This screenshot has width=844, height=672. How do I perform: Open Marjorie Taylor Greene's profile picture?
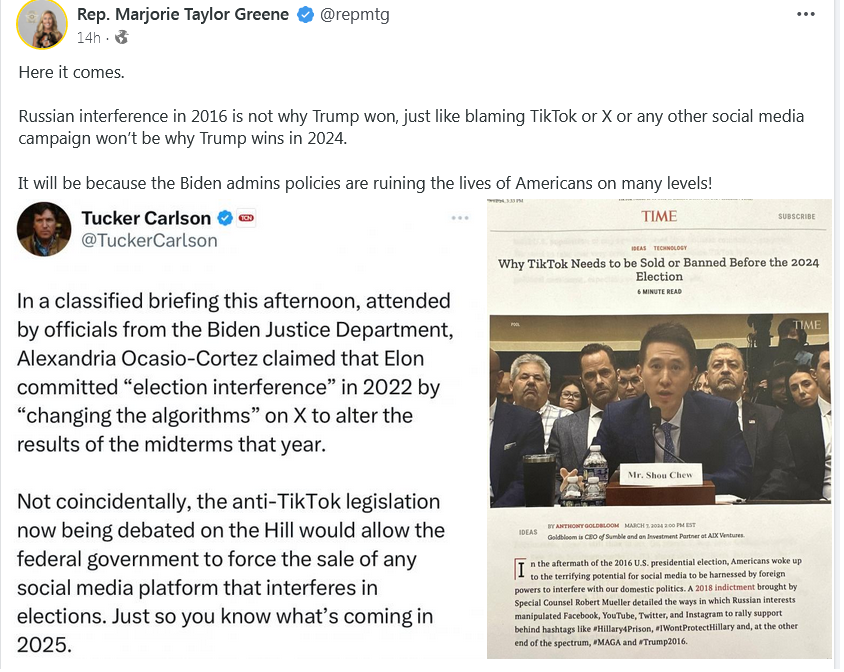point(42,24)
